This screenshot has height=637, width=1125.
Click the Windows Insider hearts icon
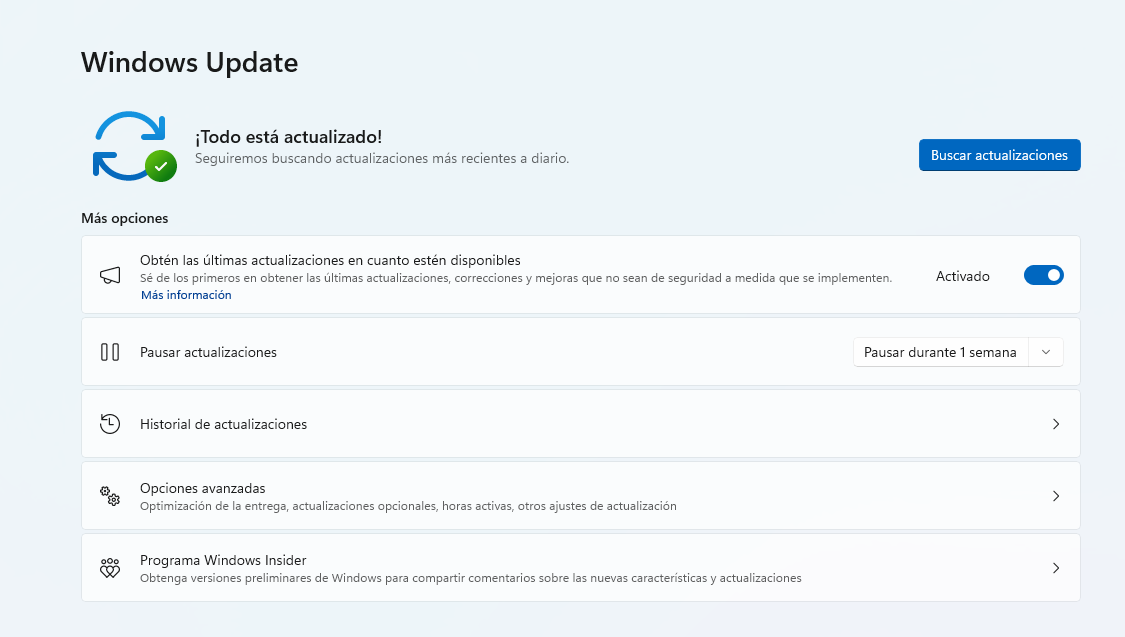pyautogui.click(x=110, y=568)
